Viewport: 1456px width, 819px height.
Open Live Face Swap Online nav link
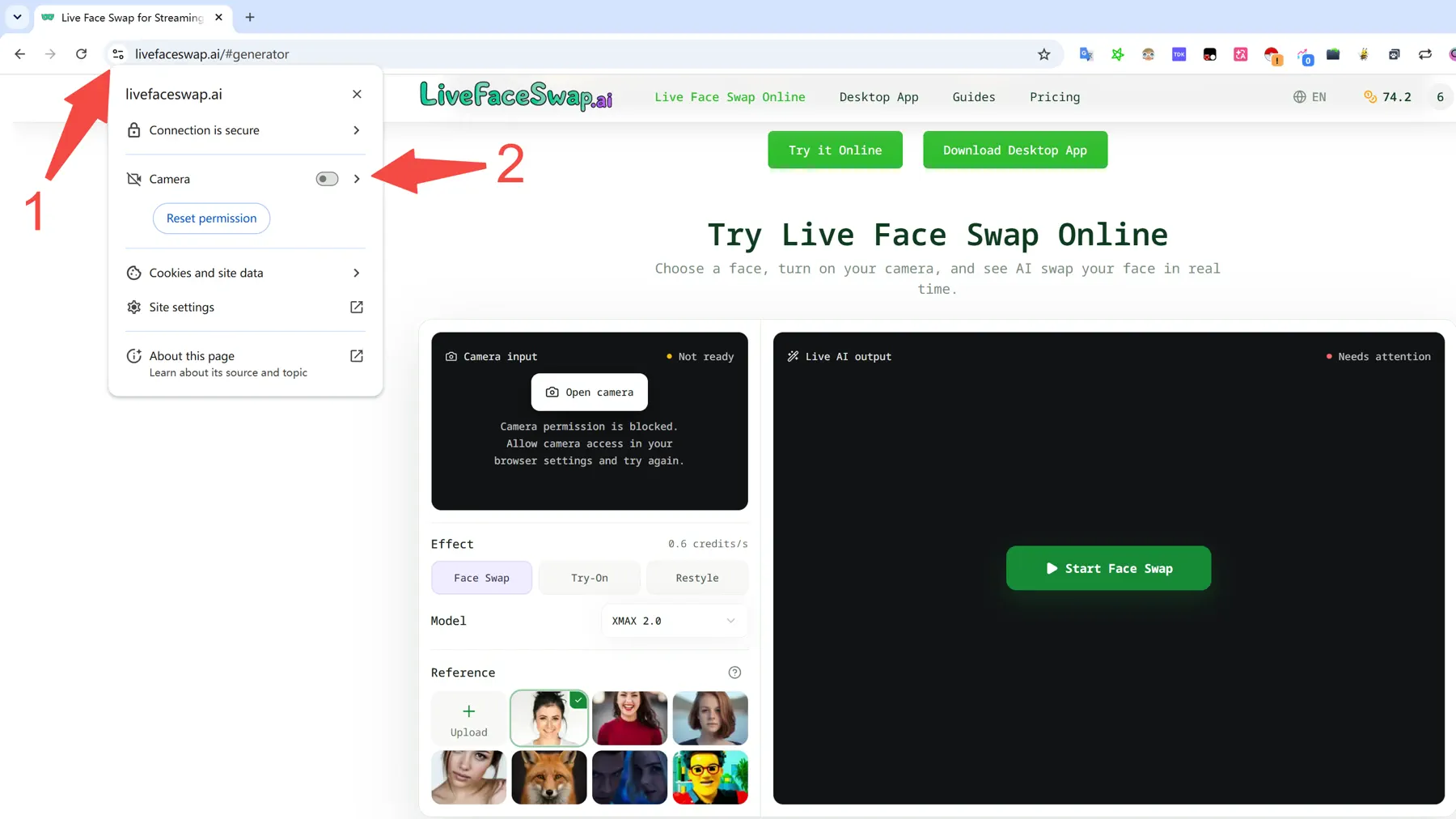click(x=730, y=97)
